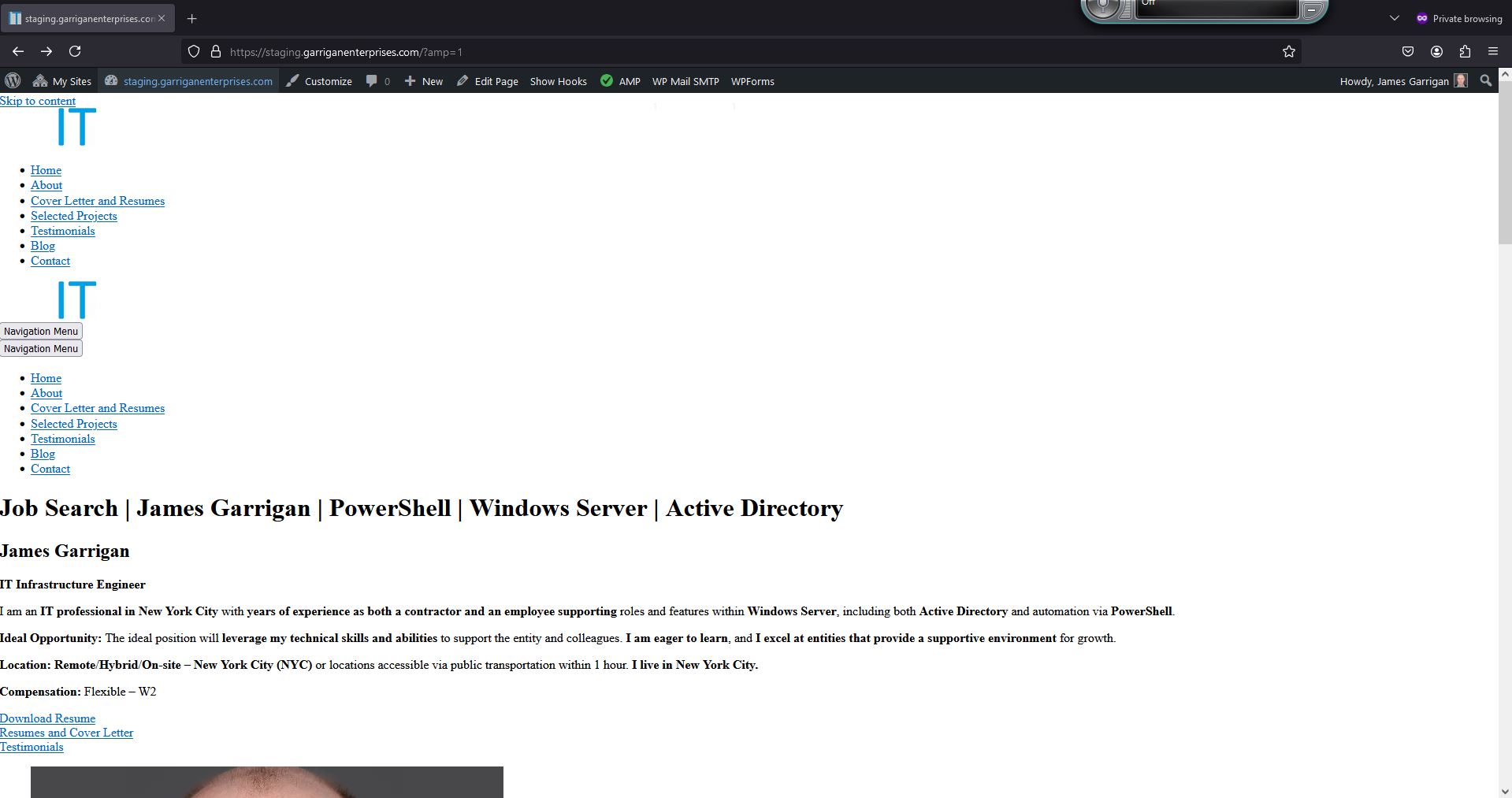Open the tab list chevron

(1393, 17)
